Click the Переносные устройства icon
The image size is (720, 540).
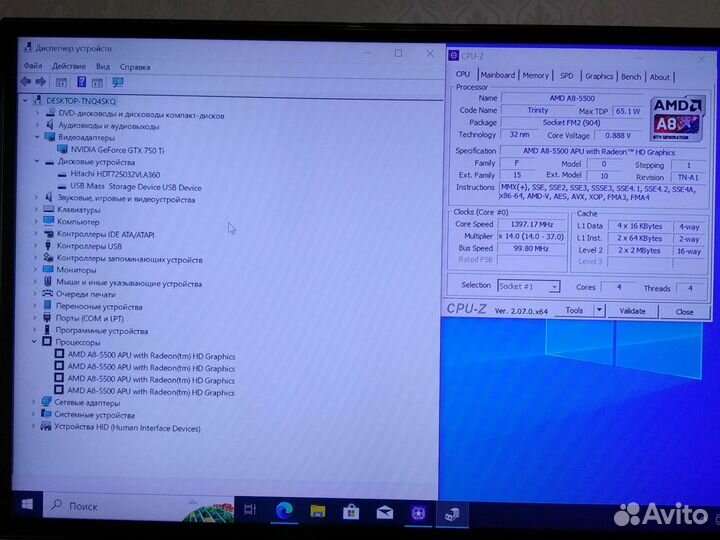click(47, 305)
